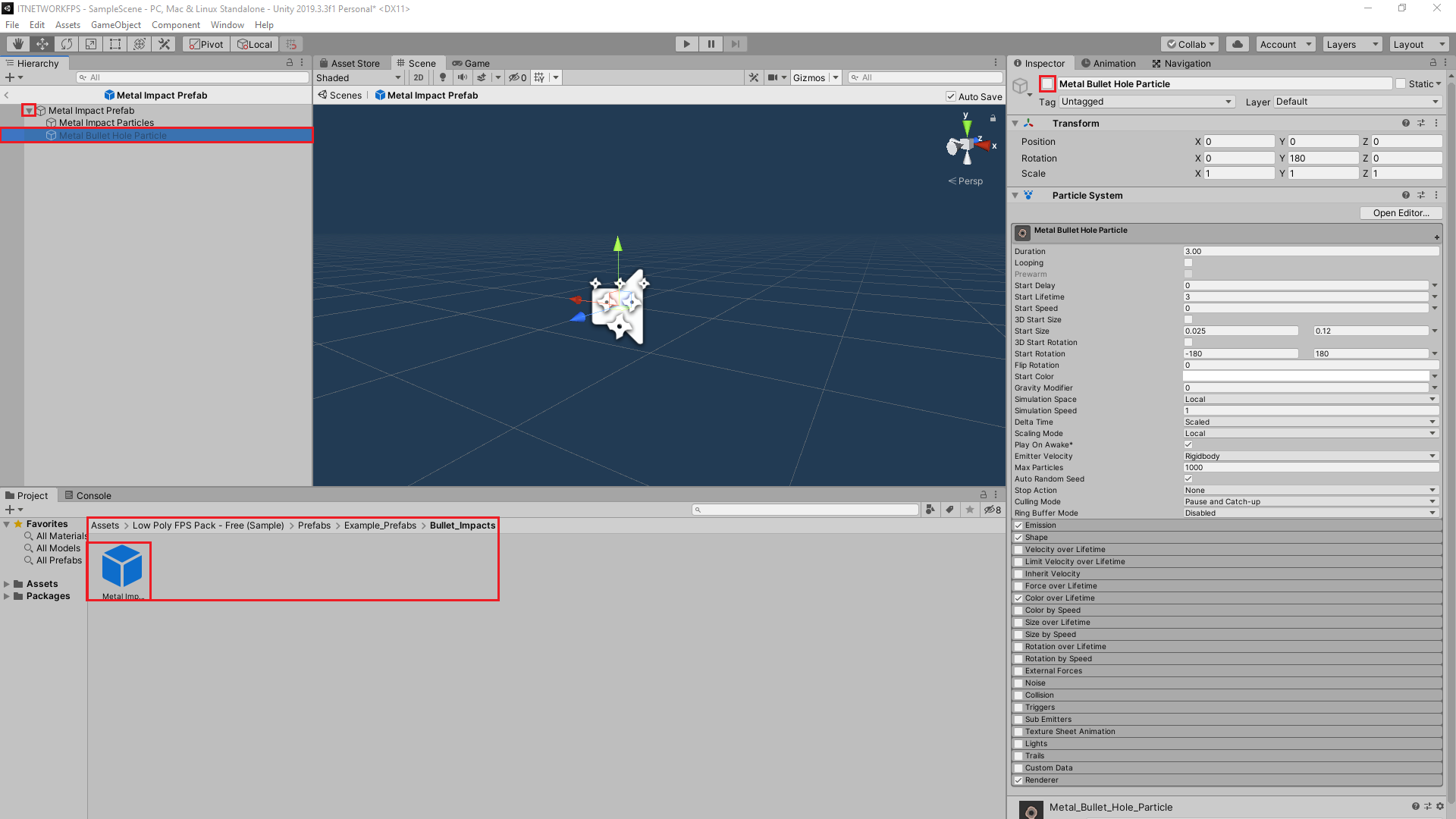Open the Component menu
The height and width of the screenshot is (819, 1456).
[176, 24]
